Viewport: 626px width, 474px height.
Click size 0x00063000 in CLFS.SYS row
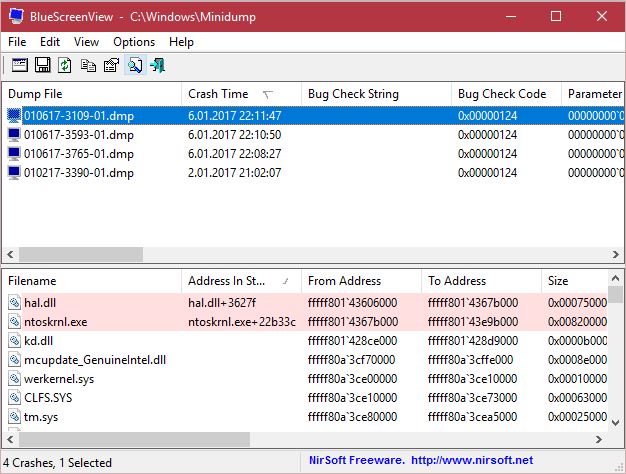click(577, 398)
